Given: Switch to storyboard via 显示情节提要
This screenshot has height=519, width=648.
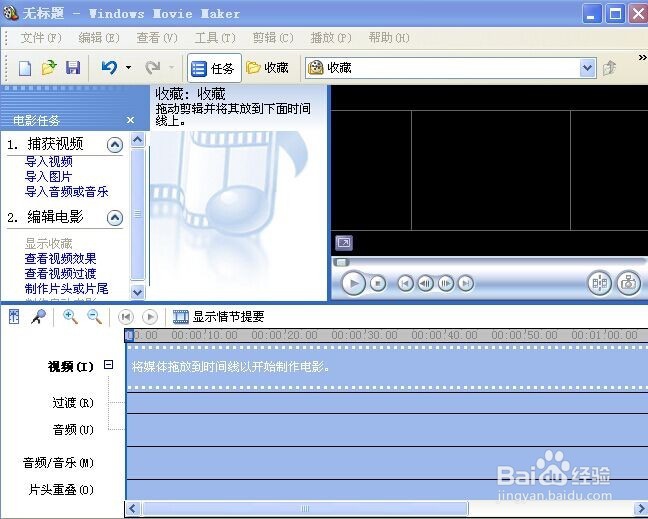Looking at the screenshot, I should (x=219, y=317).
